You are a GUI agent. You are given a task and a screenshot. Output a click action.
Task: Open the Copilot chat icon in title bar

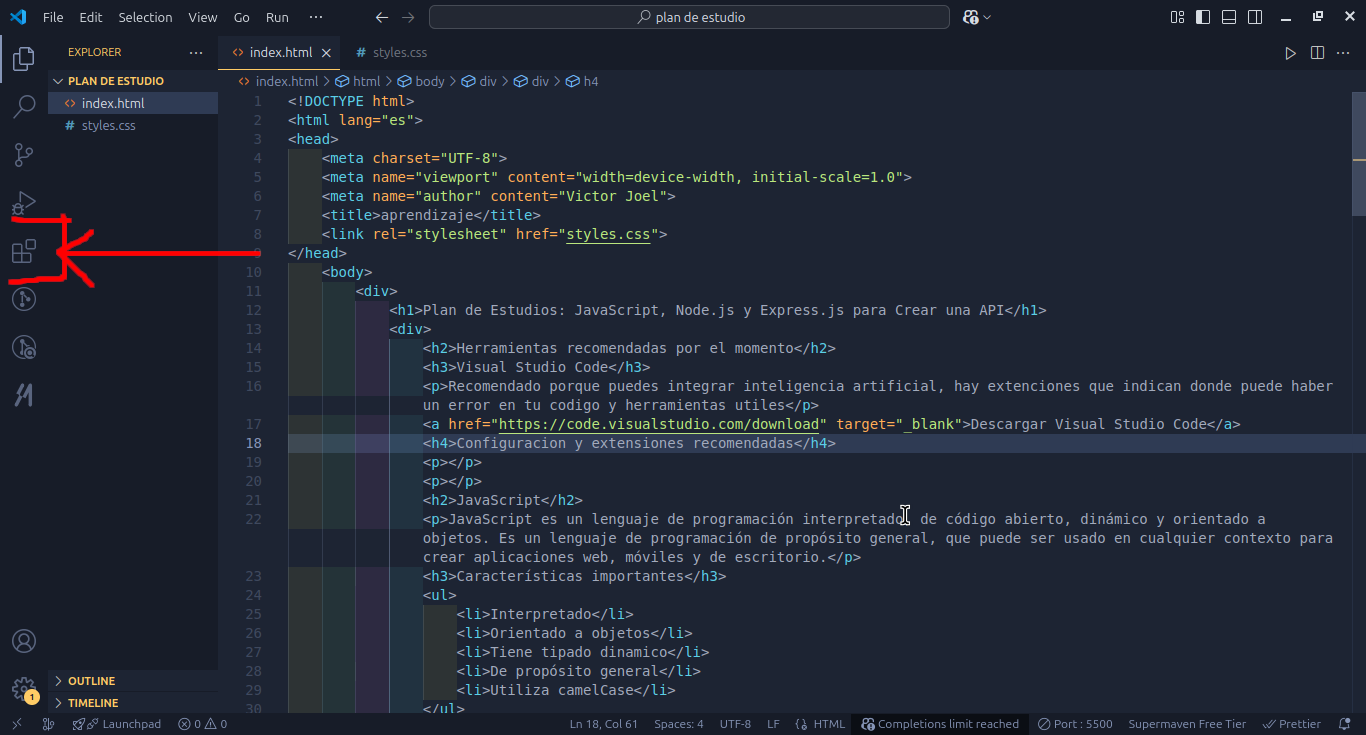tap(970, 17)
